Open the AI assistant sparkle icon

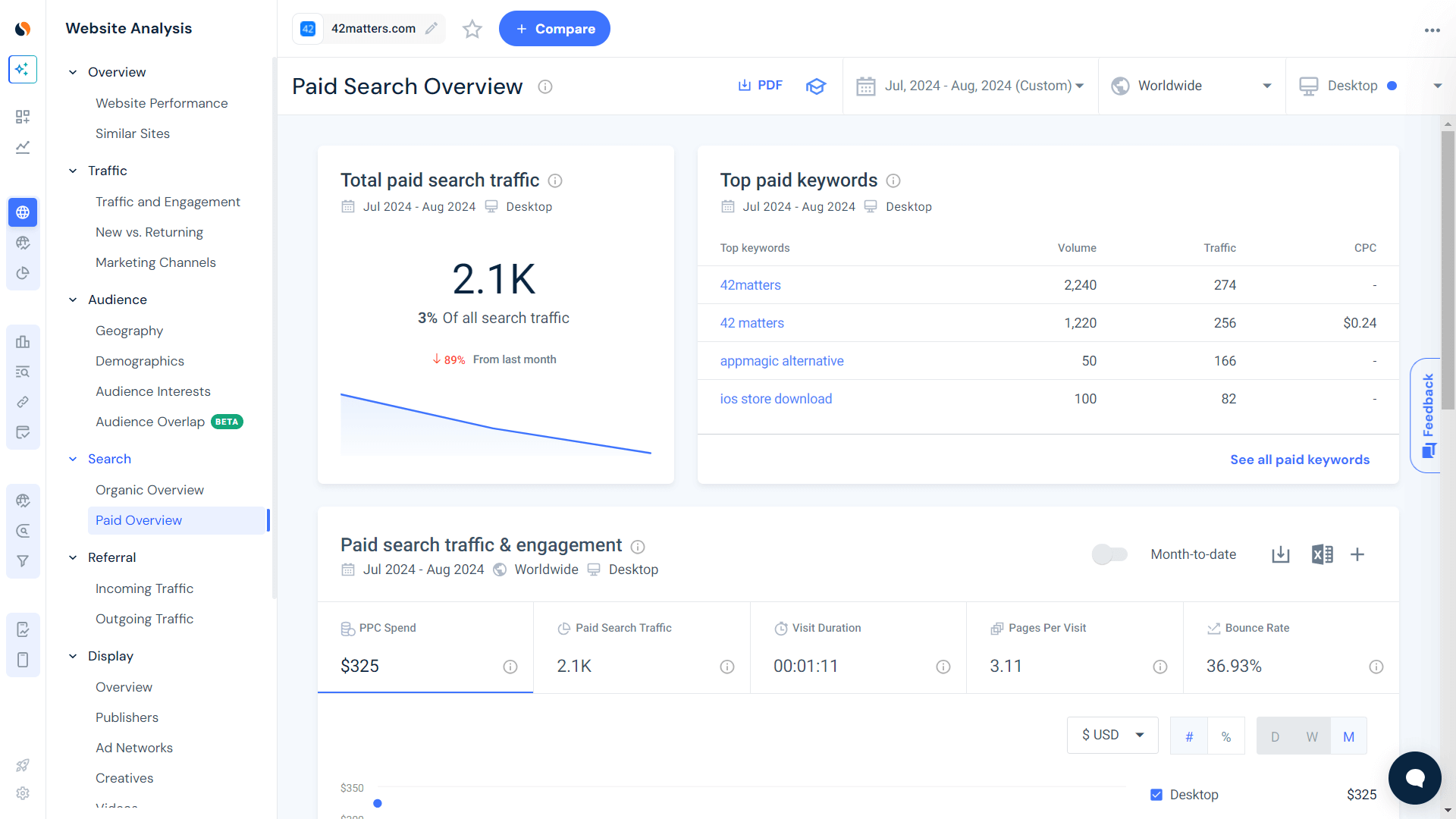pyautogui.click(x=23, y=69)
